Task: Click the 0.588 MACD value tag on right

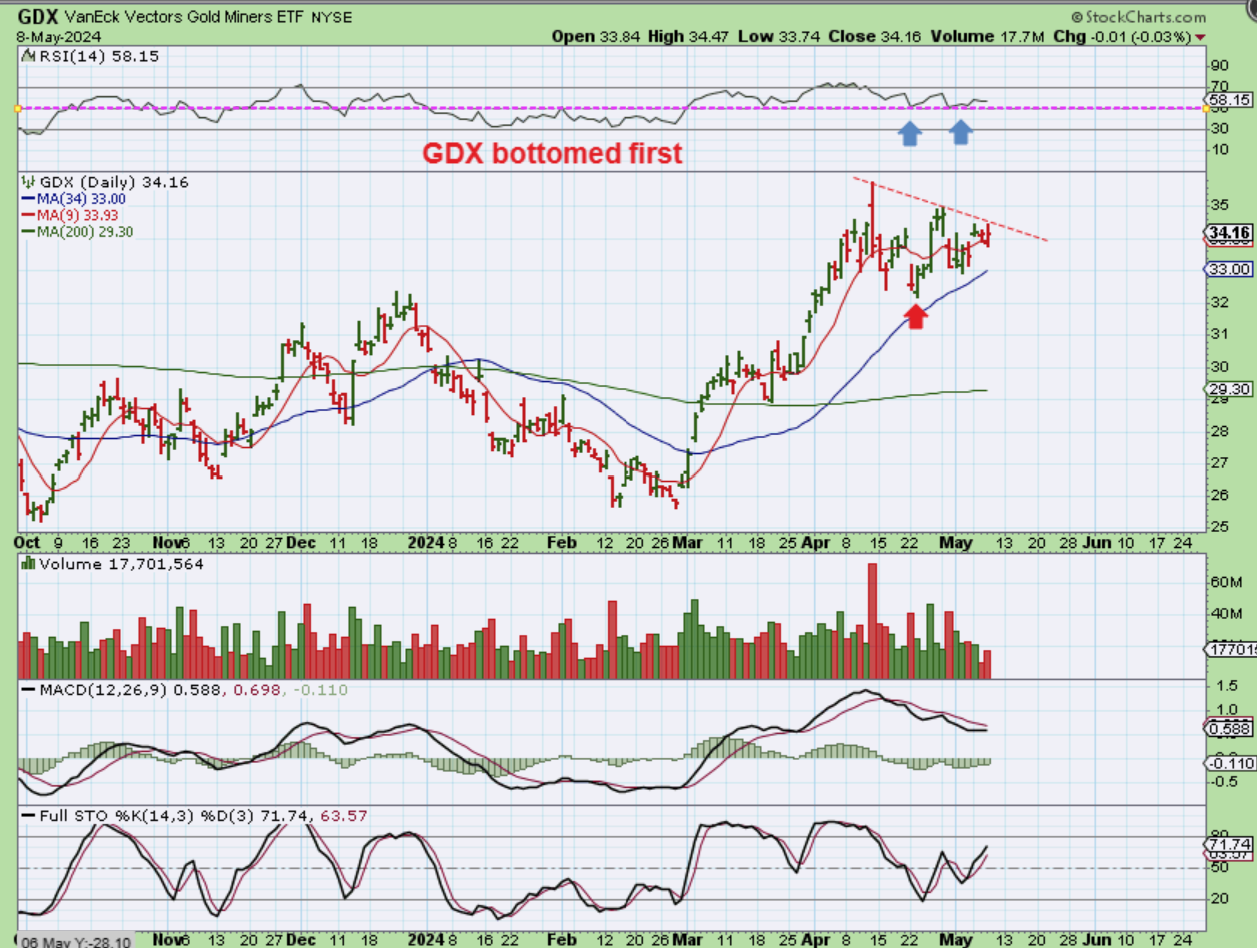Action: pos(1229,729)
